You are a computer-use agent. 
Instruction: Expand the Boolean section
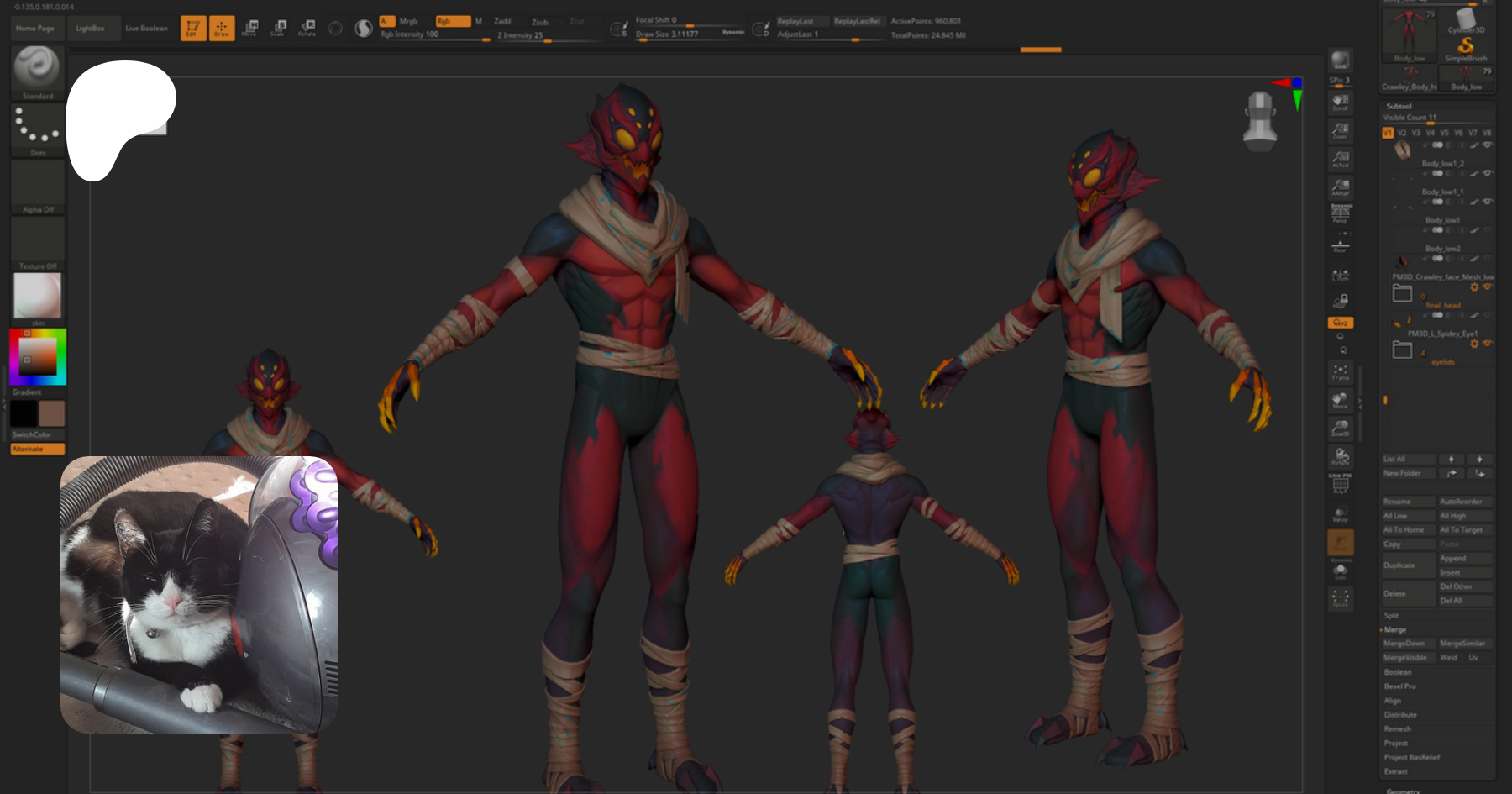(x=1398, y=672)
